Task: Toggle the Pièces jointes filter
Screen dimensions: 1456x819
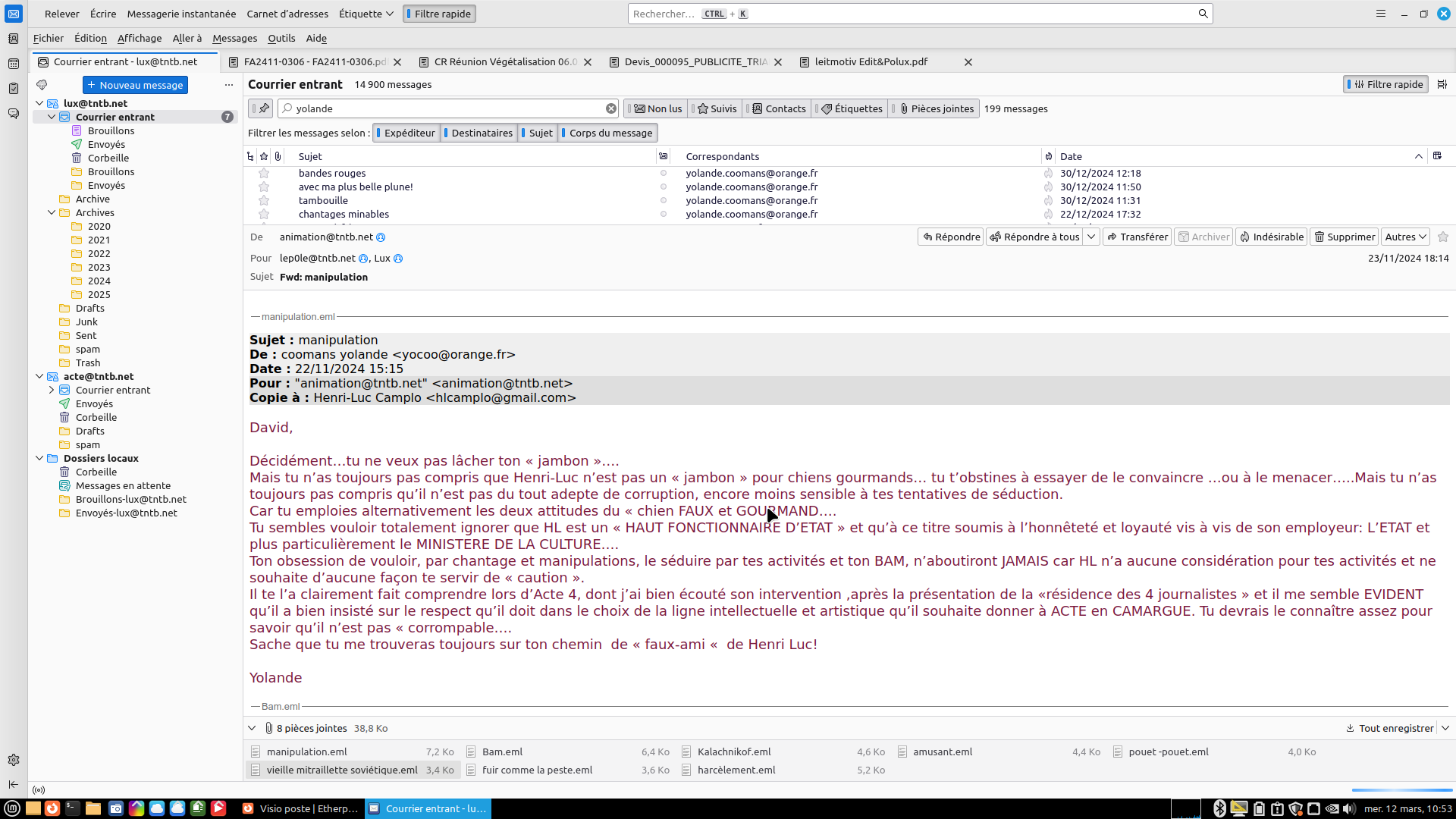Action: (936, 108)
